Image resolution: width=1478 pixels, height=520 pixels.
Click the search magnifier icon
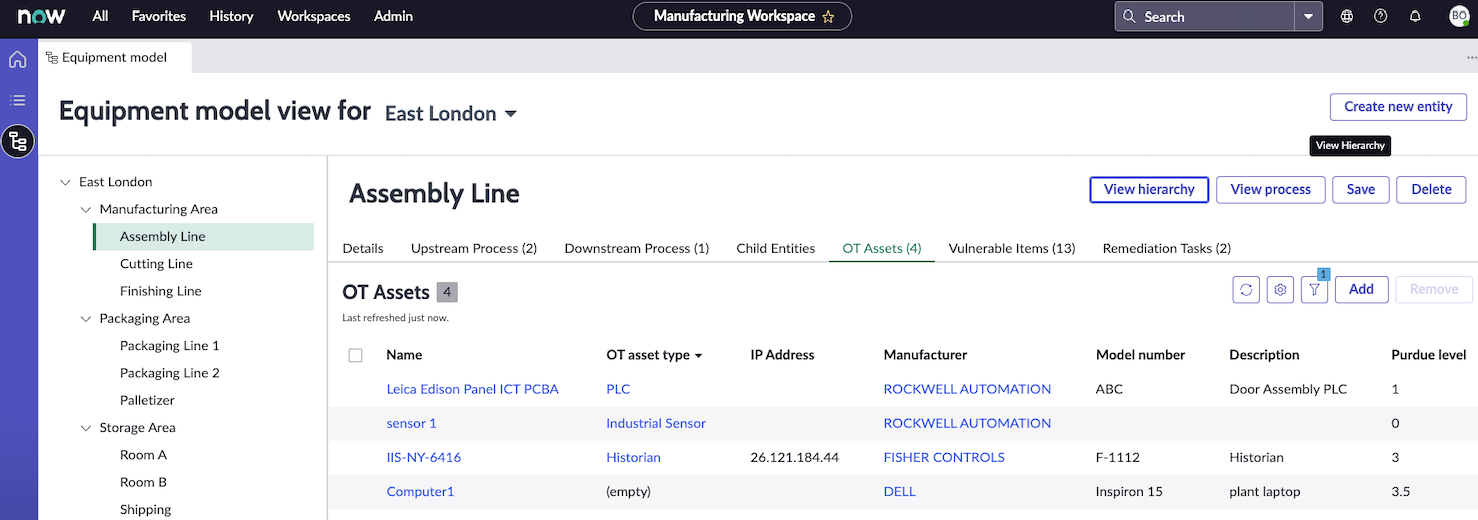pos(1130,16)
